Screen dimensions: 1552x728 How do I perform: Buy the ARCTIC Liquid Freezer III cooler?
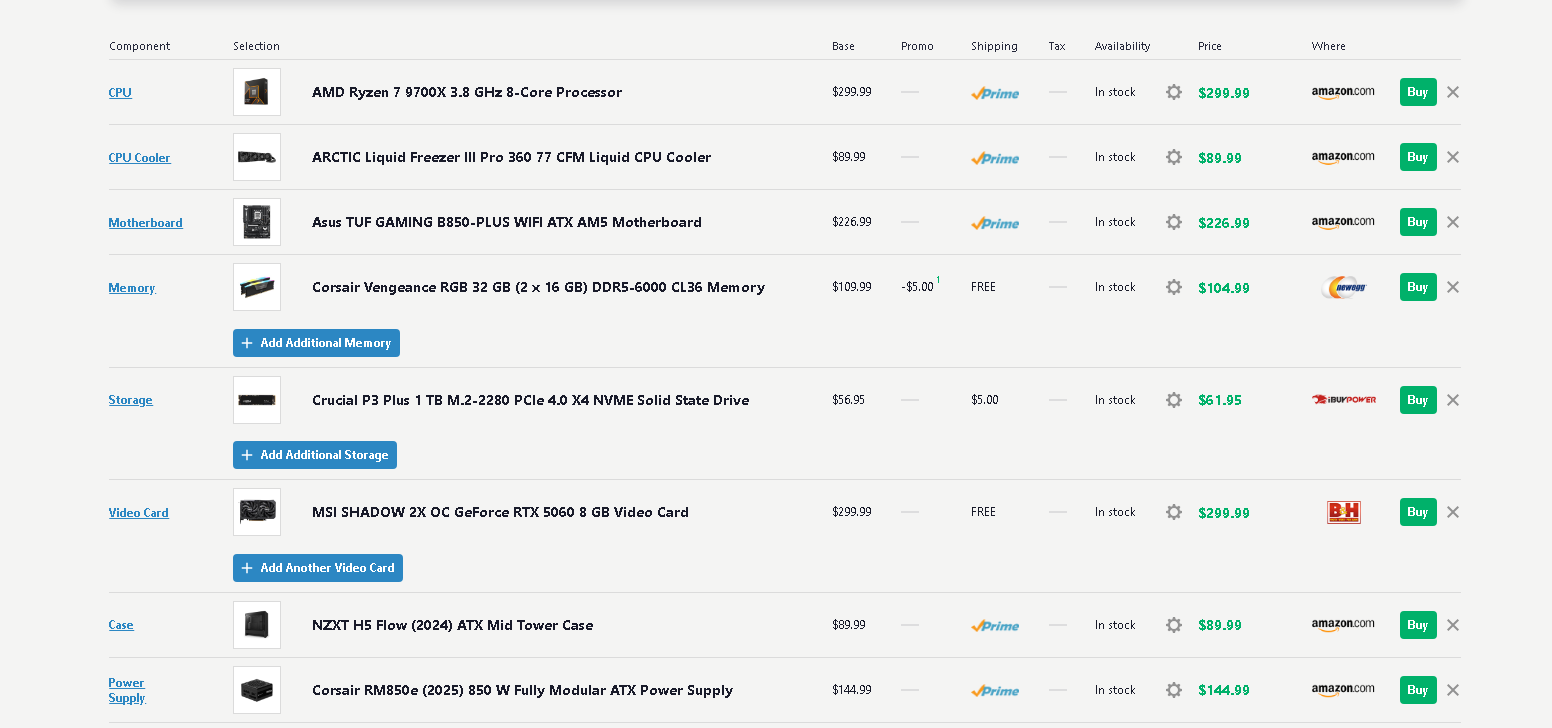pyautogui.click(x=1418, y=157)
